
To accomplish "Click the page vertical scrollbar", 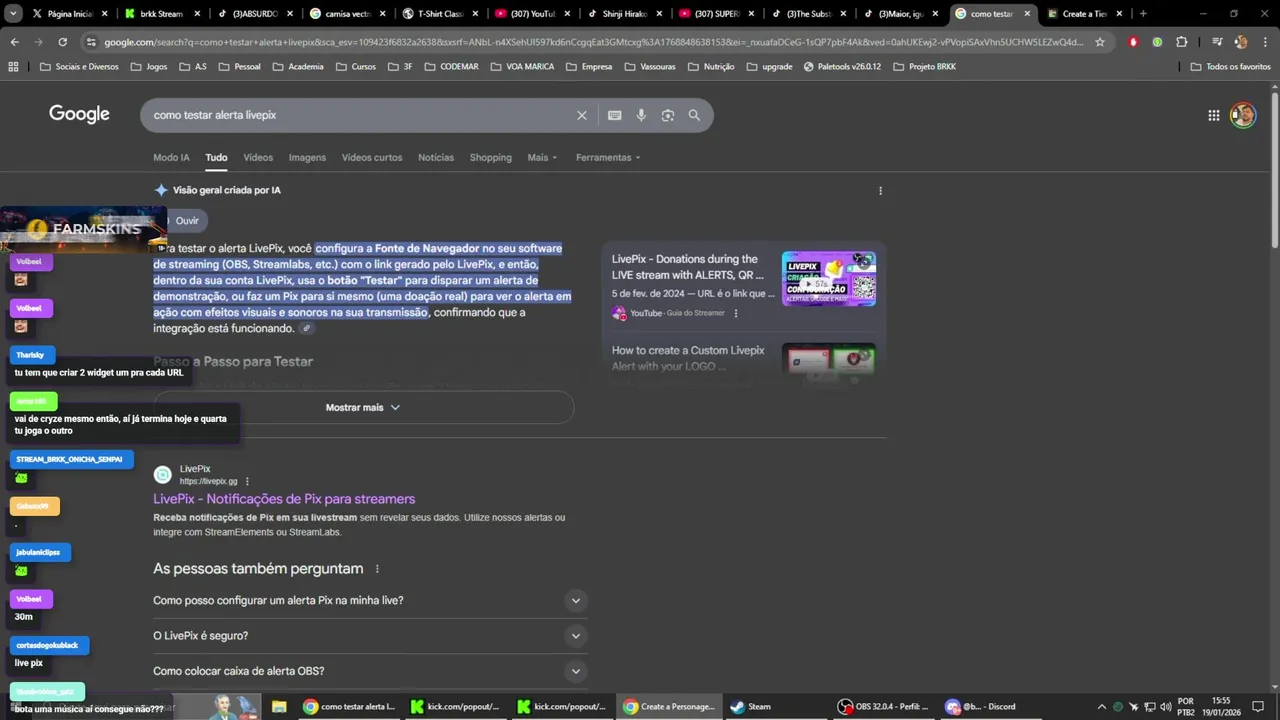I will pyautogui.click(x=1274, y=170).
